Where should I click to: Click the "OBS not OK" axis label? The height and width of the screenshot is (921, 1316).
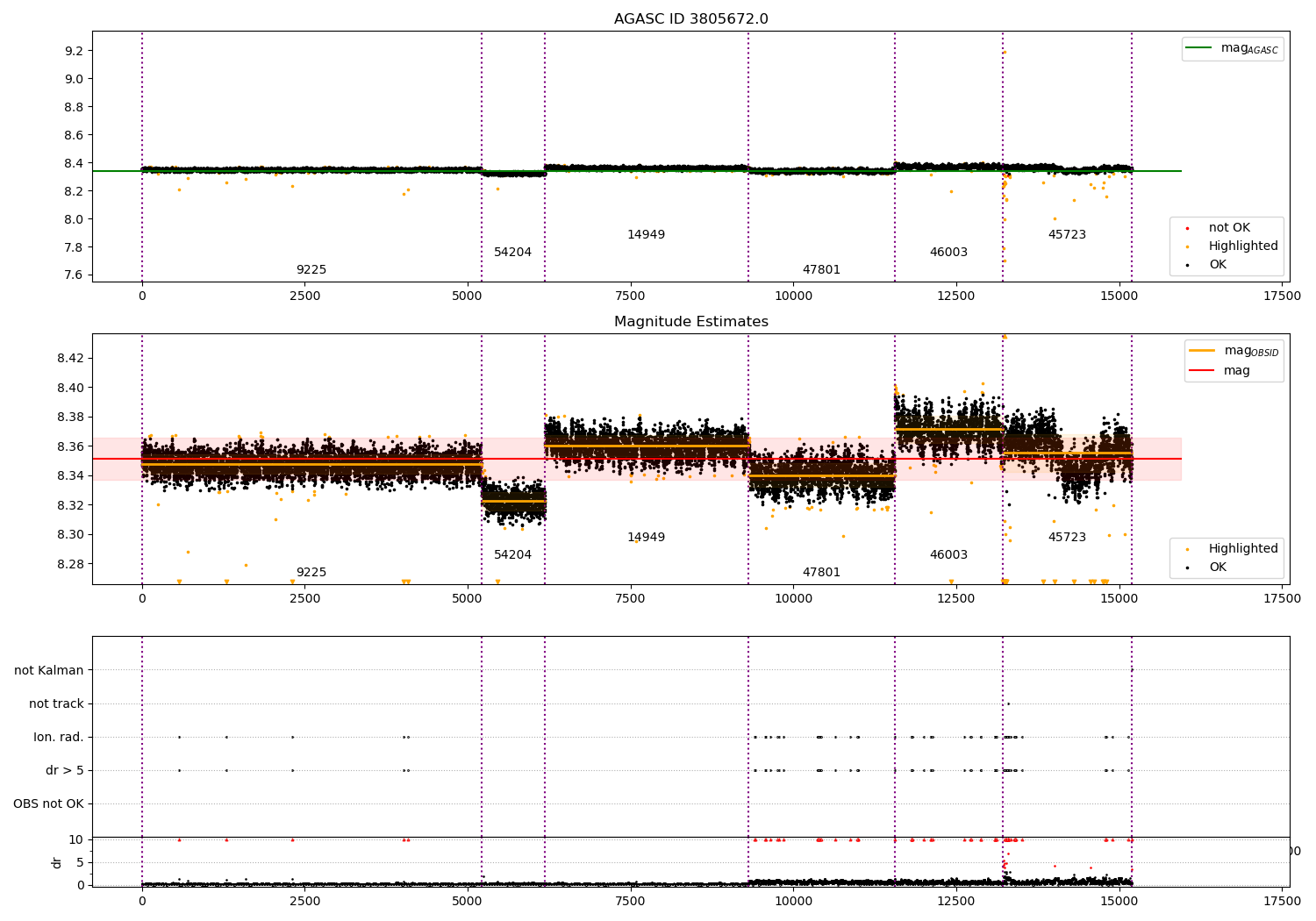point(49,804)
